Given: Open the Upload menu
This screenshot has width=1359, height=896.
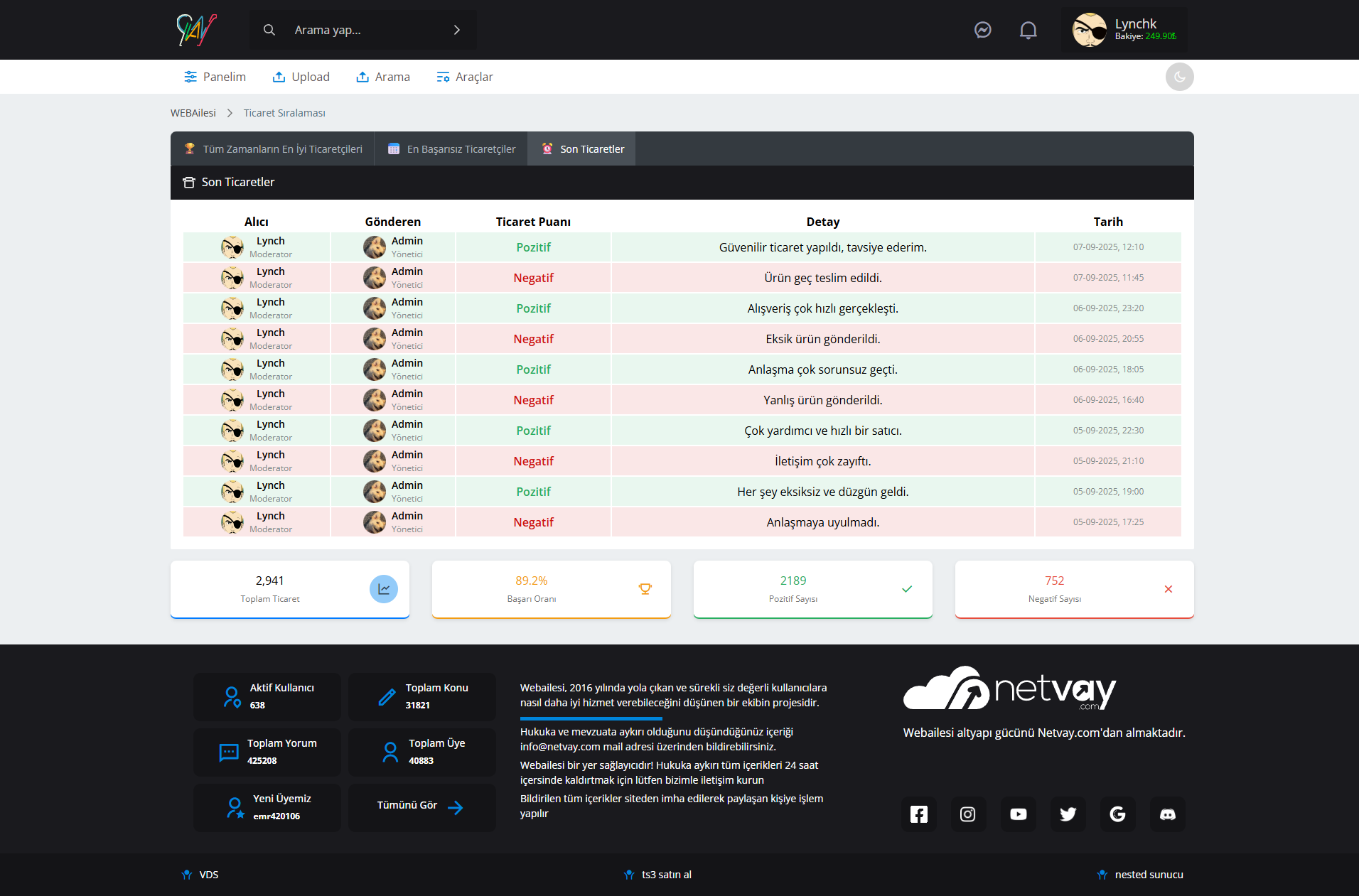Looking at the screenshot, I should pos(301,77).
